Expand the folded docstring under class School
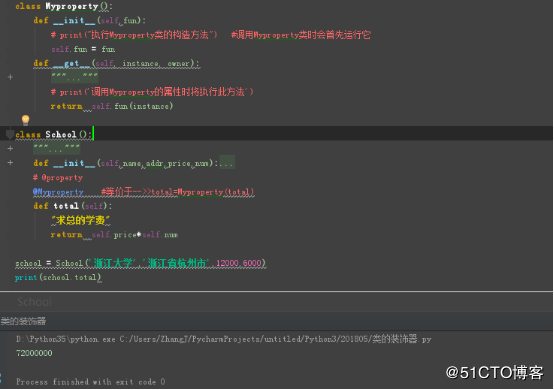This screenshot has height=390, width=554. click(10, 148)
